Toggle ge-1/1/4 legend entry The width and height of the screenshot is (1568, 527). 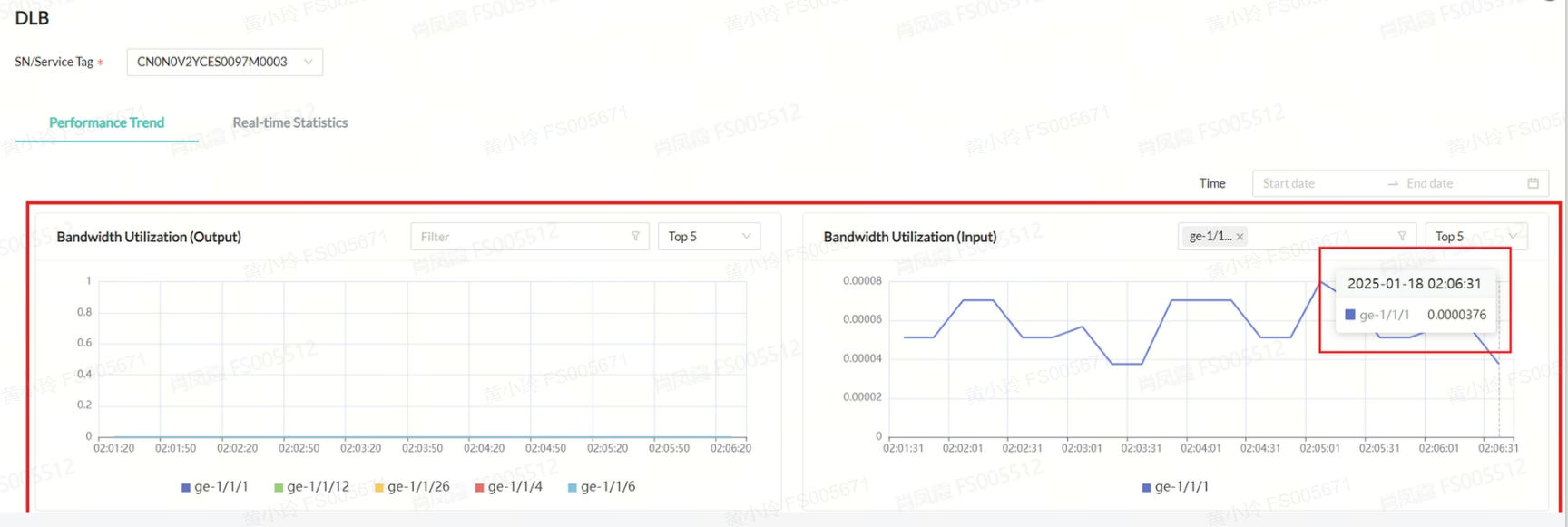coord(508,487)
